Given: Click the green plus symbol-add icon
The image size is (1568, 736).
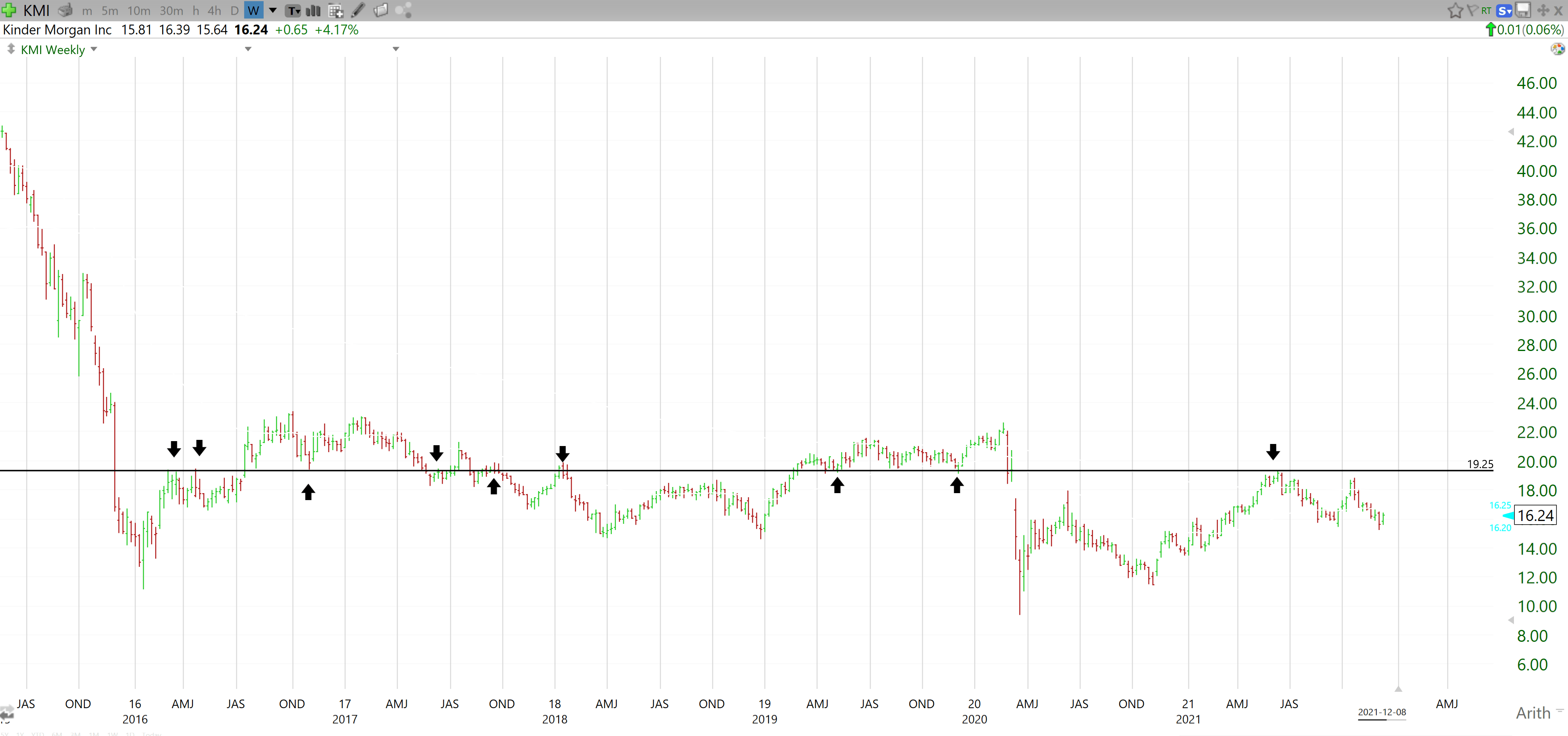Looking at the screenshot, I should (x=9, y=10).
